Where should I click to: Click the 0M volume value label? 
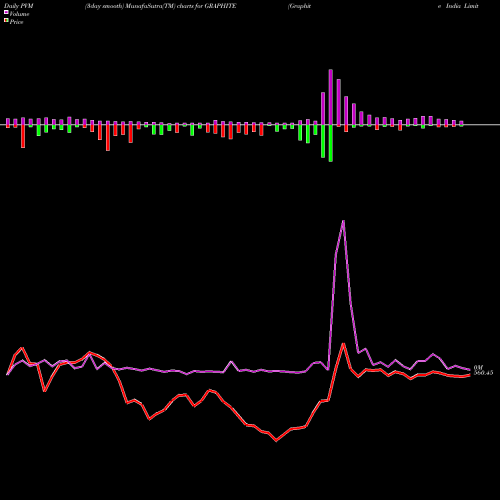tap(478, 367)
